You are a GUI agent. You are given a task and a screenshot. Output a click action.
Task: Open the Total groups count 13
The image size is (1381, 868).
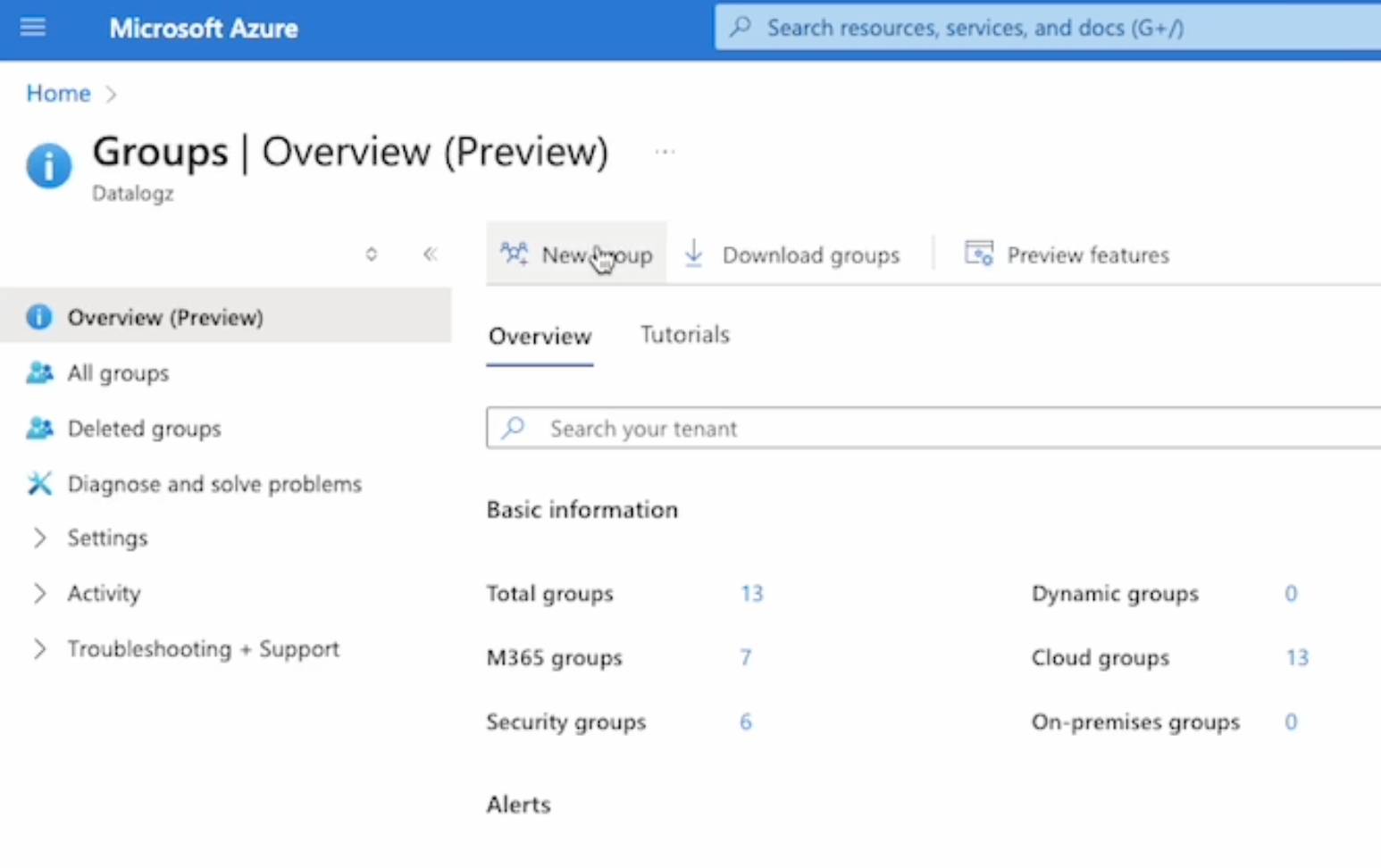point(751,594)
